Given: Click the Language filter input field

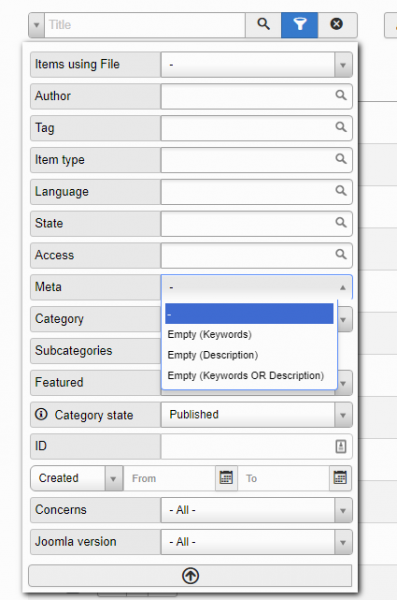Looking at the screenshot, I should pos(256,192).
